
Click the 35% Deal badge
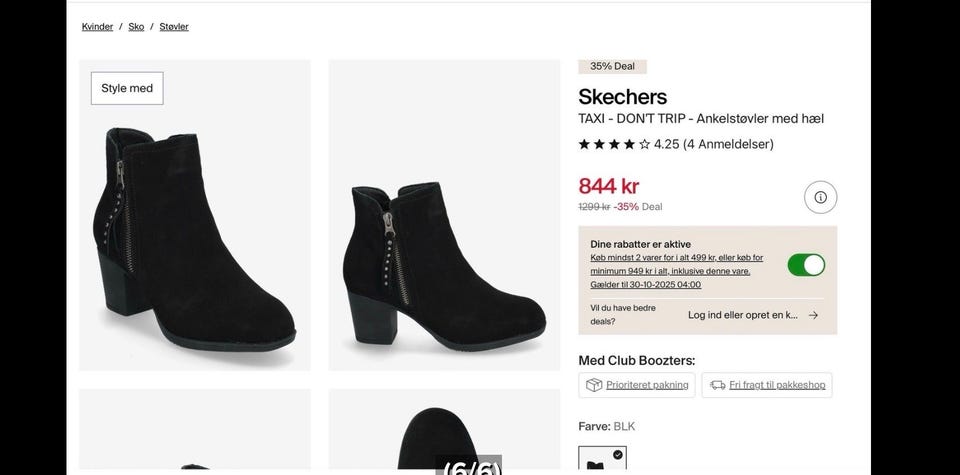612,67
